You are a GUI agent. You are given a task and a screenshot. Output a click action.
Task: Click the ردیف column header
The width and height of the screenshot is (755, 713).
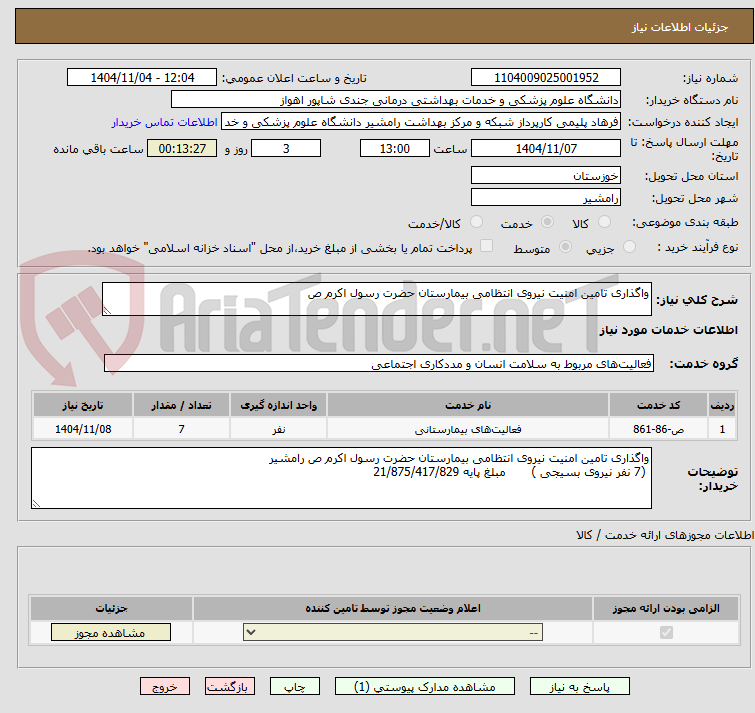722,405
